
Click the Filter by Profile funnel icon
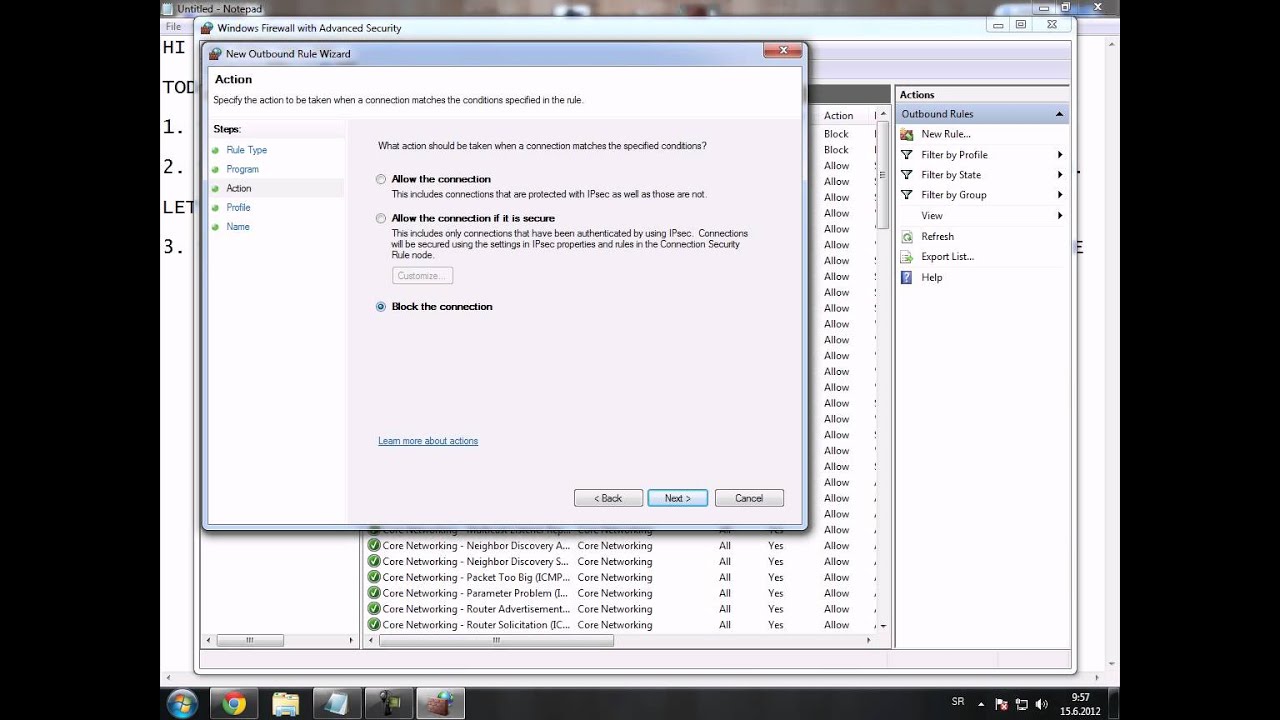[907, 155]
